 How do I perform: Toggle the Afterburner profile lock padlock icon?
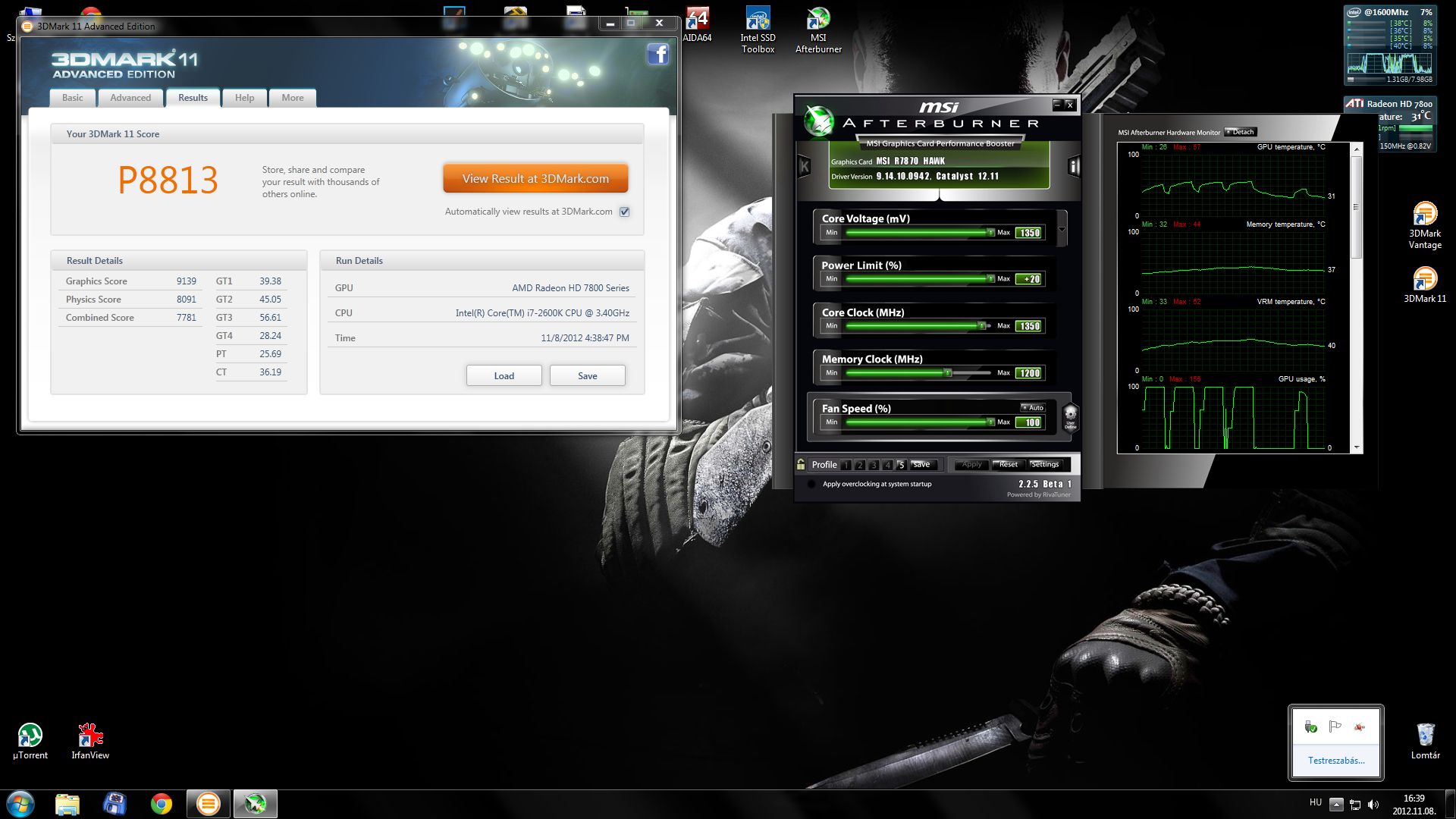tap(801, 464)
